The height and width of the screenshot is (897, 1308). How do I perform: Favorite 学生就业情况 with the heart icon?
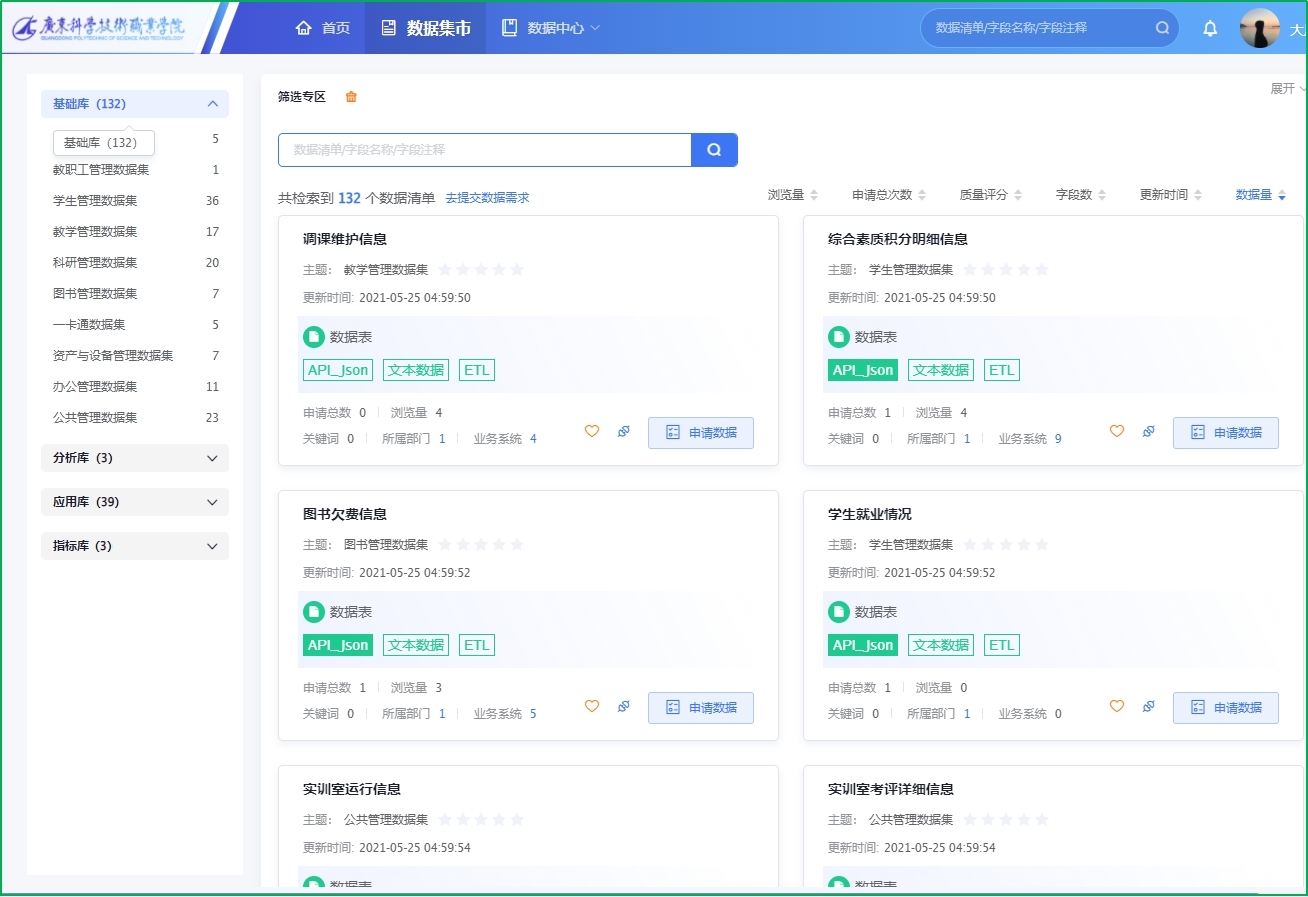(x=1117, y=706)
